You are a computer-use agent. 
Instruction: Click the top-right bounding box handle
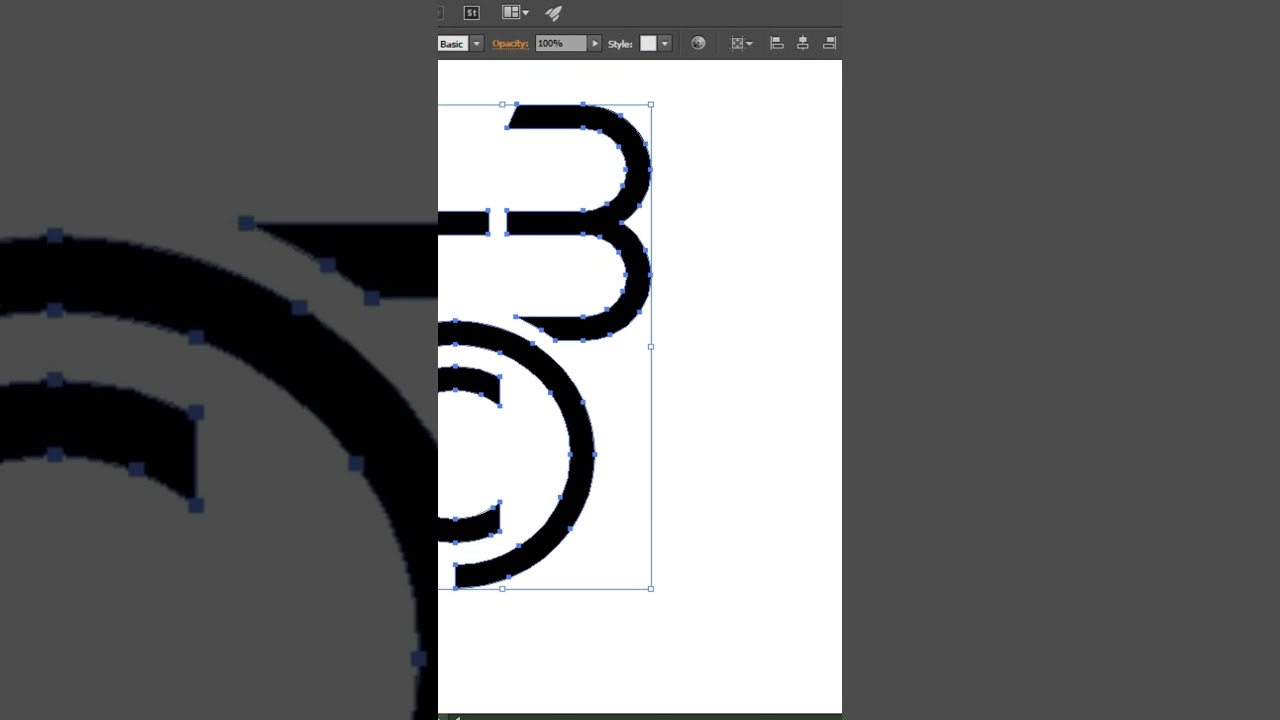651,104
